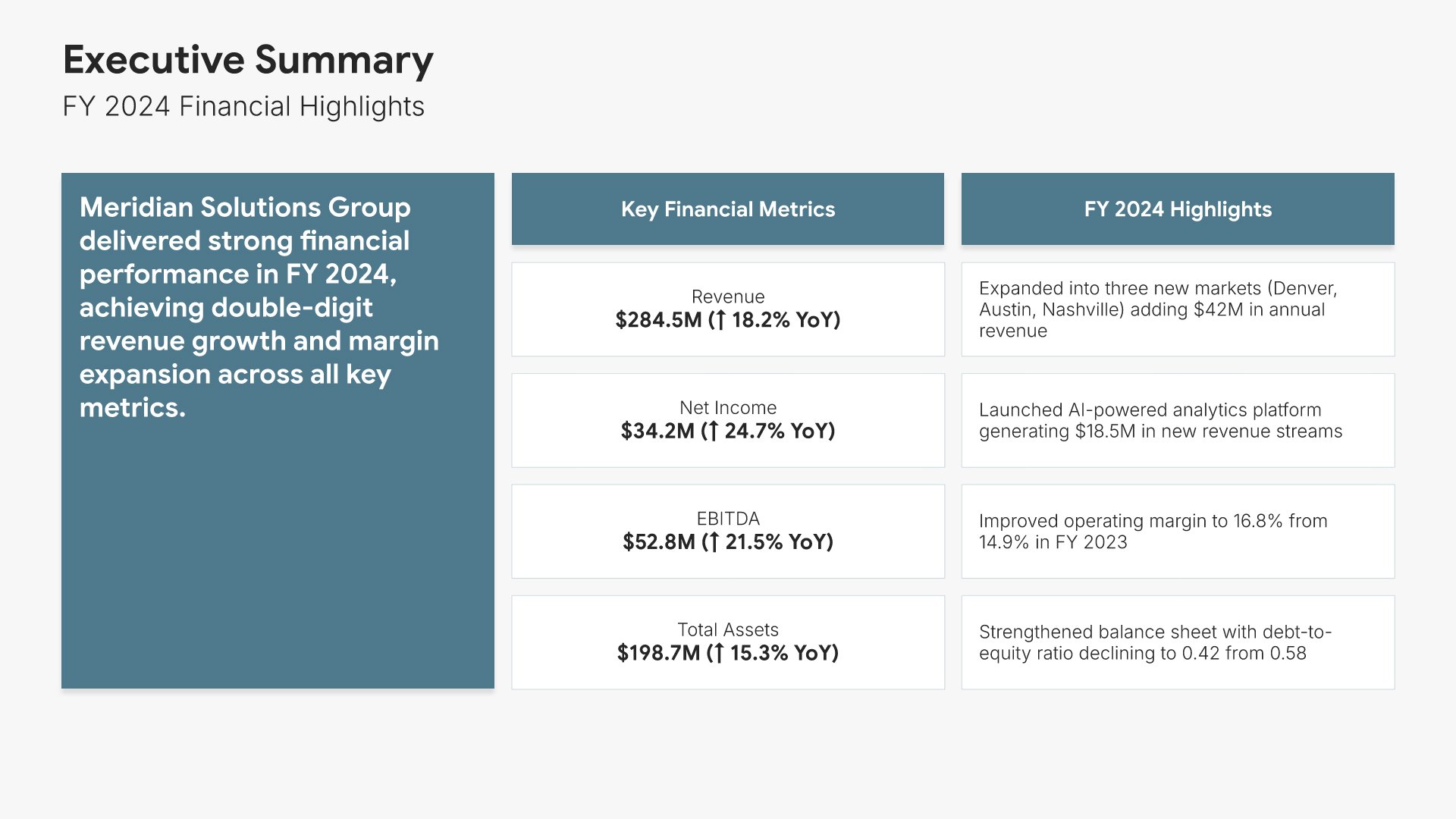The height and width of the screenshot is (819, 1456).
Task: Click the FY 2024 Highlights header
Action: tap(1177, 209)
